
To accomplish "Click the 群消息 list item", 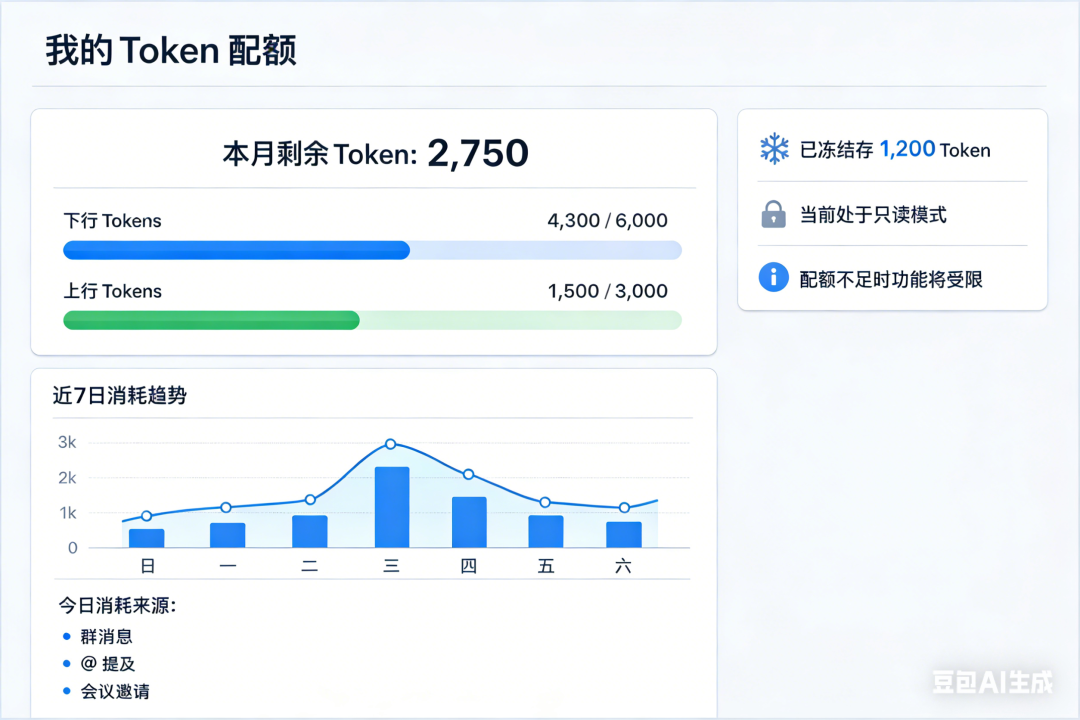I will pos(106,637).
